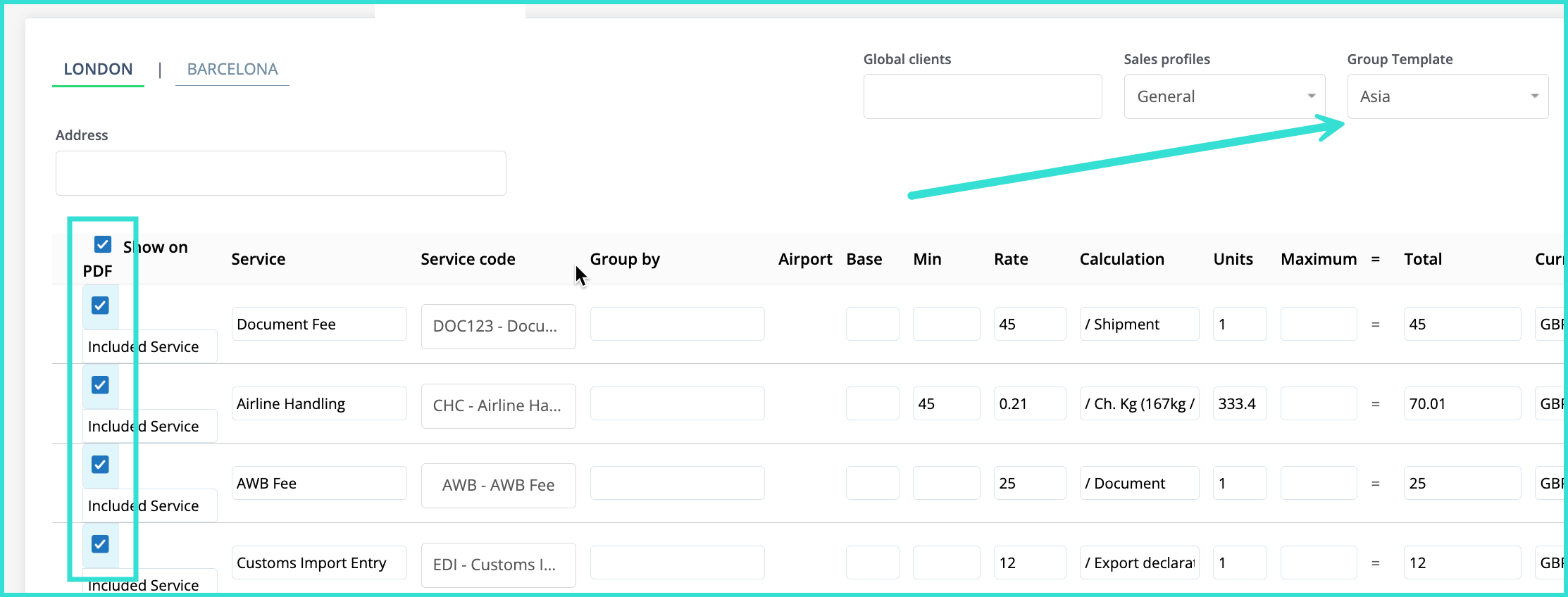Toggle the Customs Import Entry row checkbox
Viewport: 1568px width, 597px height.
(x=100, y=544)
